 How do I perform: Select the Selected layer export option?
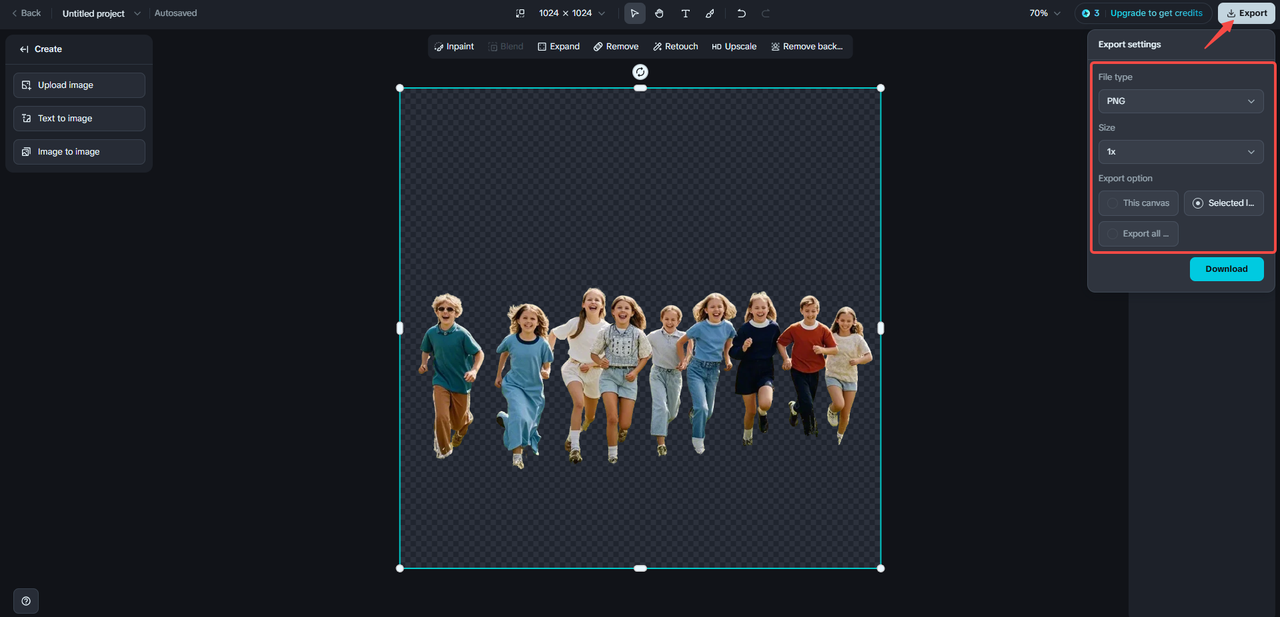coord(1224,203)
